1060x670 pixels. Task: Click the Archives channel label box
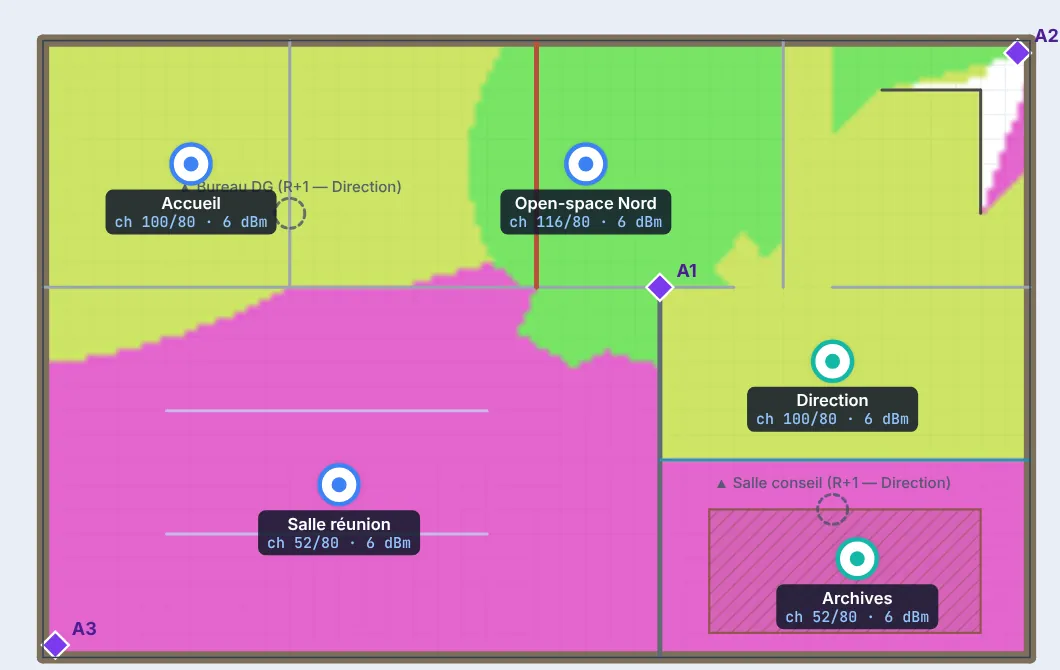tap(857, 607)
